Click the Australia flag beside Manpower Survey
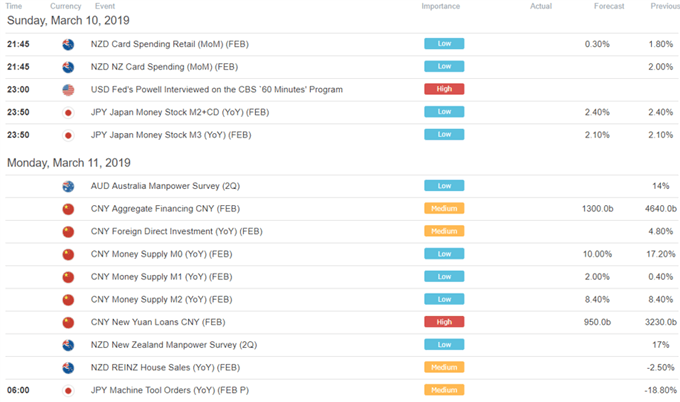680x402 pixels. [x=68, y=186]
